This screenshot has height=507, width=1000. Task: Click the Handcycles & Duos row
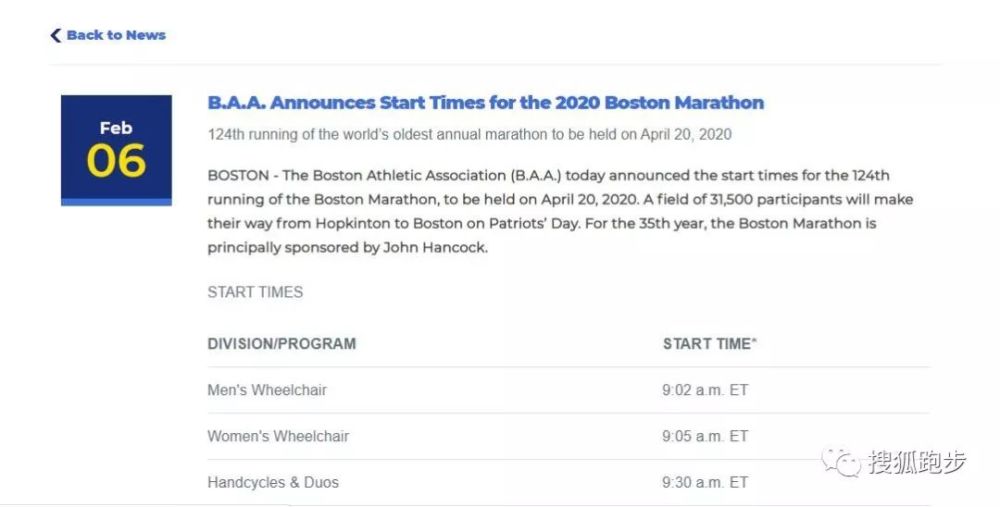tap(568, 482)
